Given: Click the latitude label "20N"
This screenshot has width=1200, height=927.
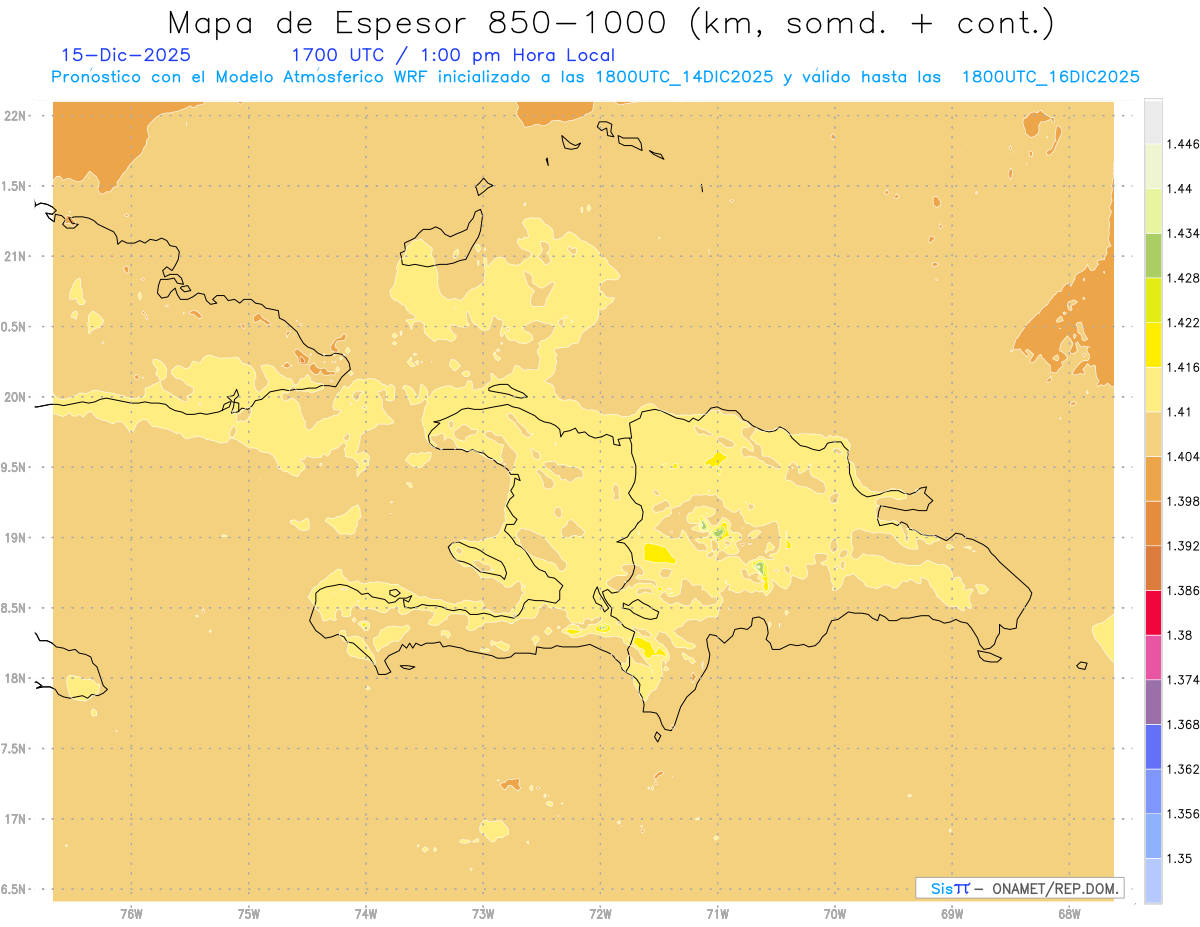Looking at the screenshot, I should 15,397.
